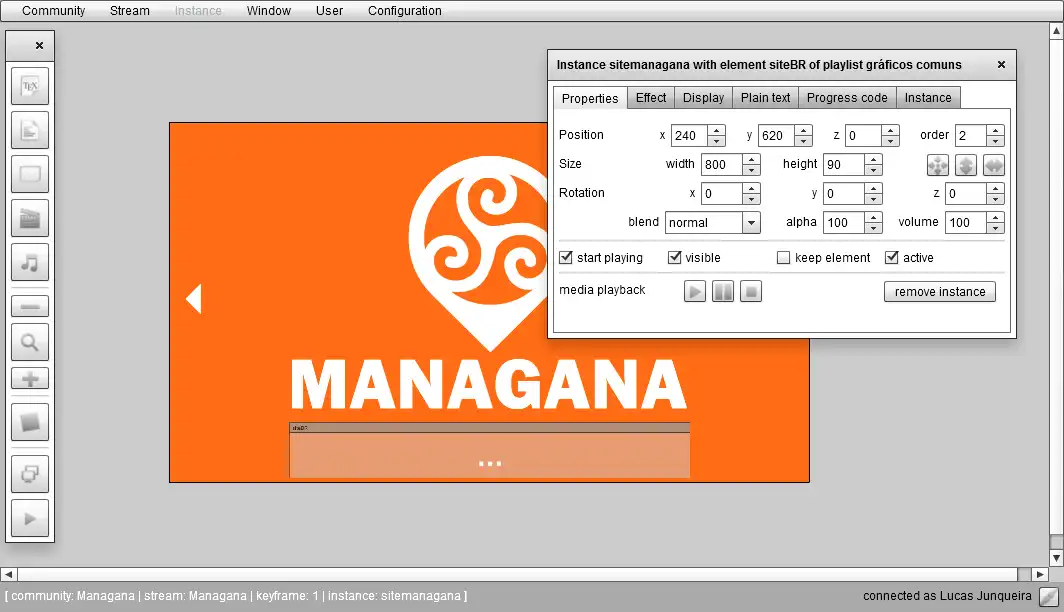Increase Rotation x stepper value
This screenshot has width=1064, height=612.
pyautogui.click(x=751, y=189)
